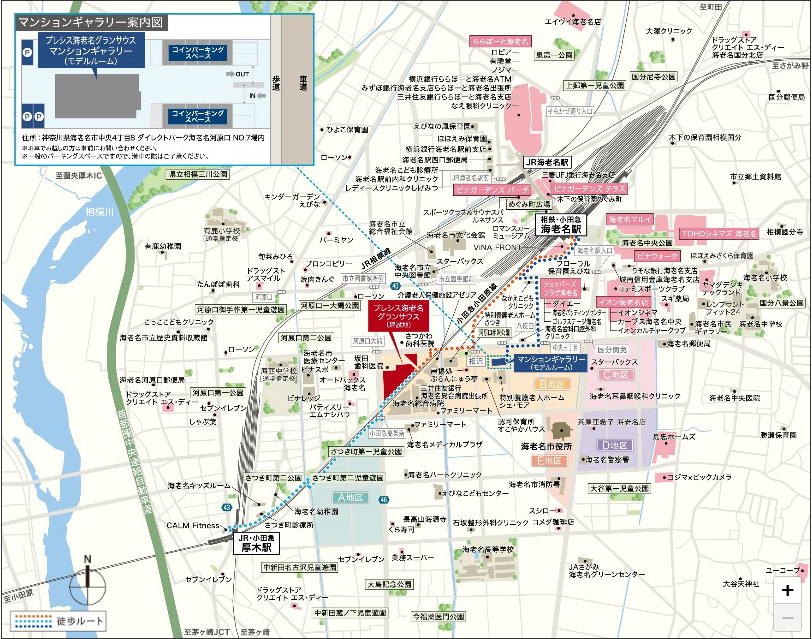Select the red プレシス海老名グランサウス site label
The height and width of the screenshot is (639, 812).
coord(401,317)
